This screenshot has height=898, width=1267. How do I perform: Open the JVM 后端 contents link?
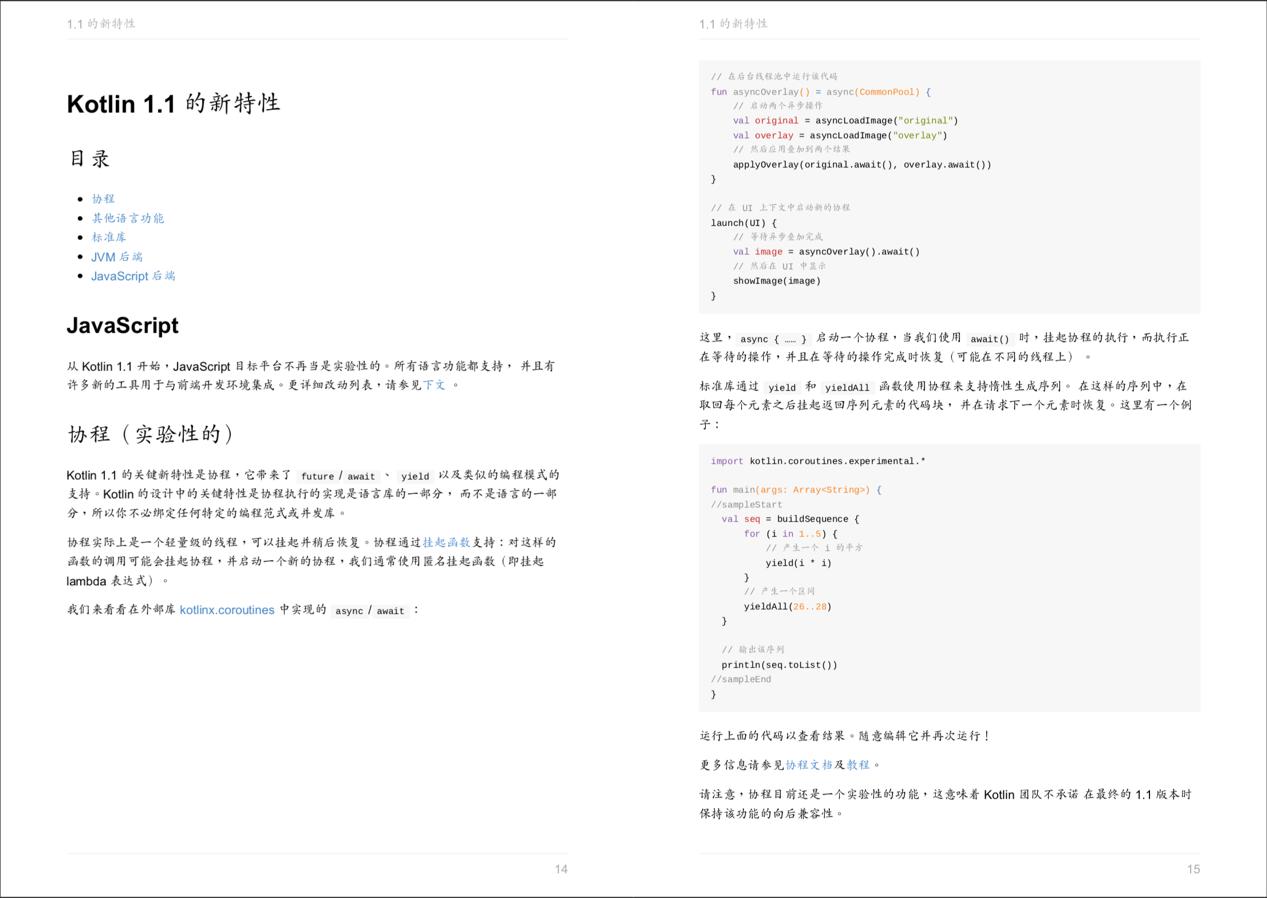pos(118,256)
